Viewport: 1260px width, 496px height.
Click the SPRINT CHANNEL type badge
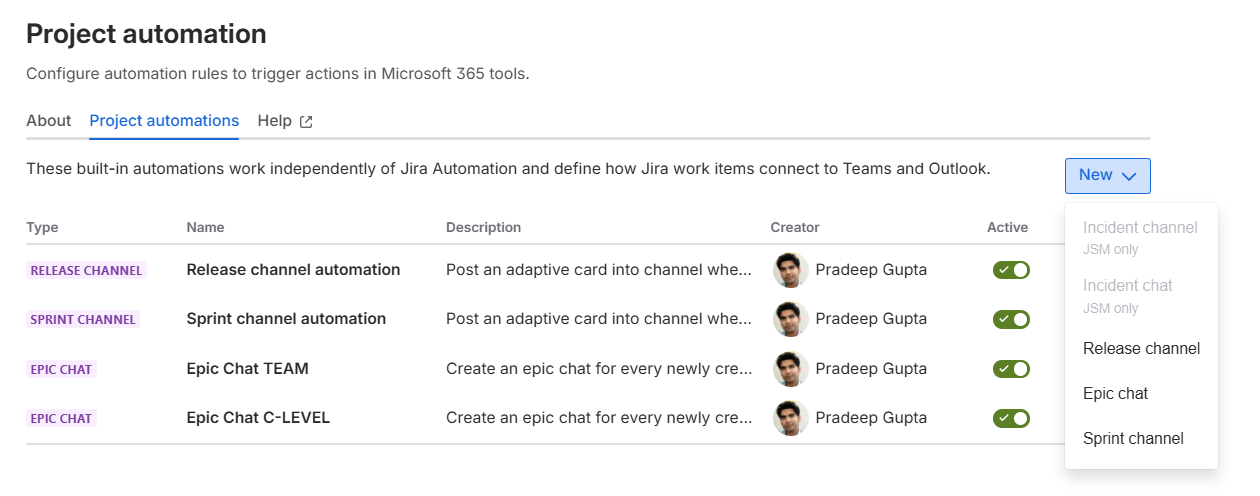pyautogui.click(x=82, y=319)
